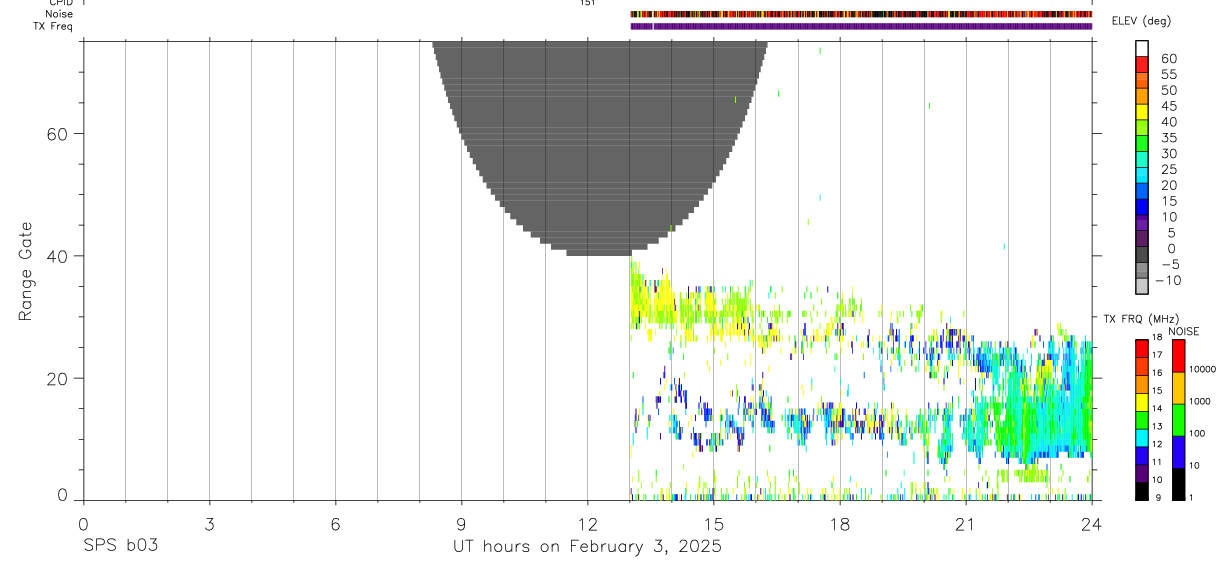Click the '10000' label on NOISE scale

[x=1201, y=369]
